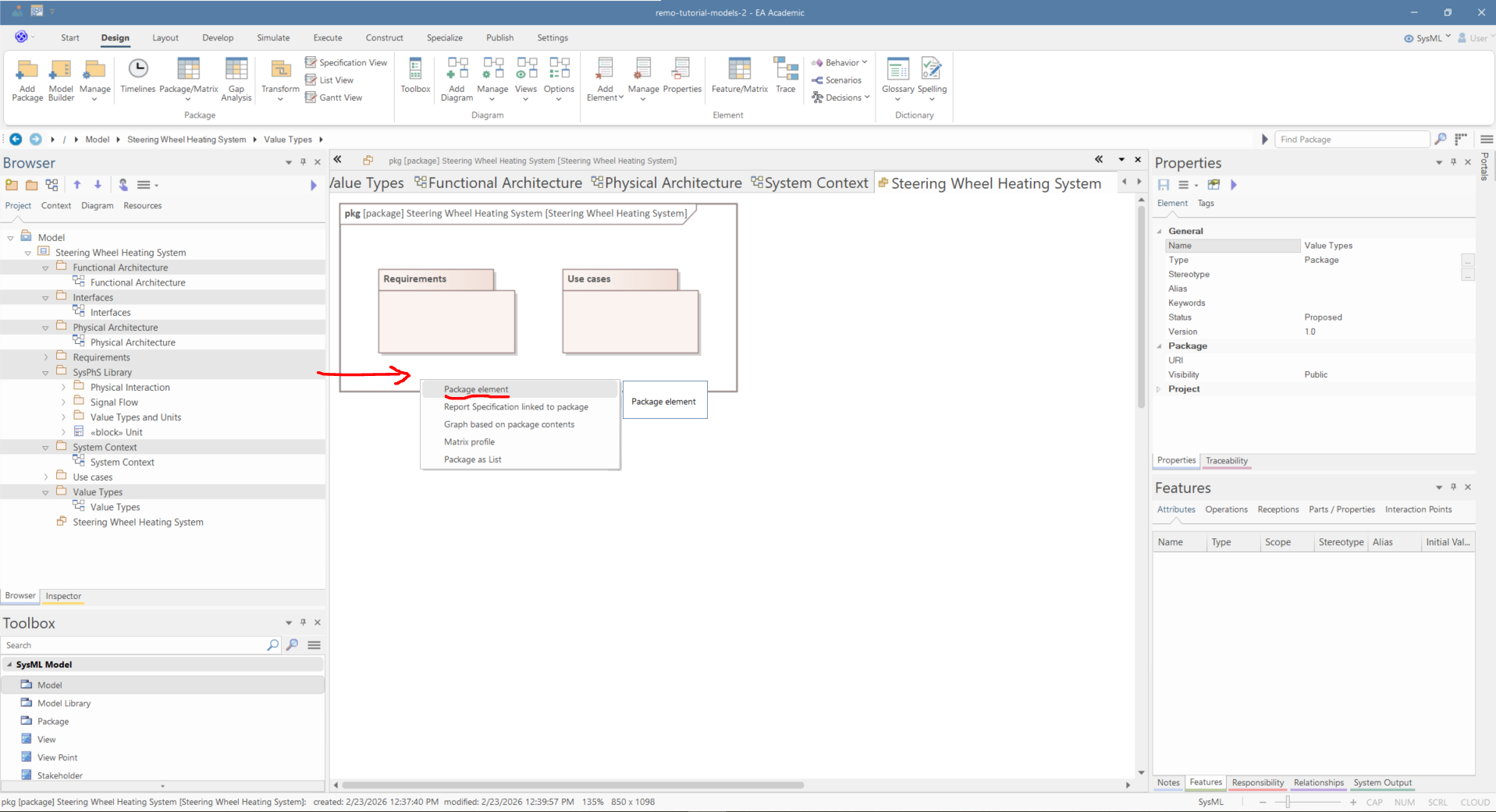Switch to the Traceability tab
The height and width of the screenshot is (812, 1496).
[1226, 461]
